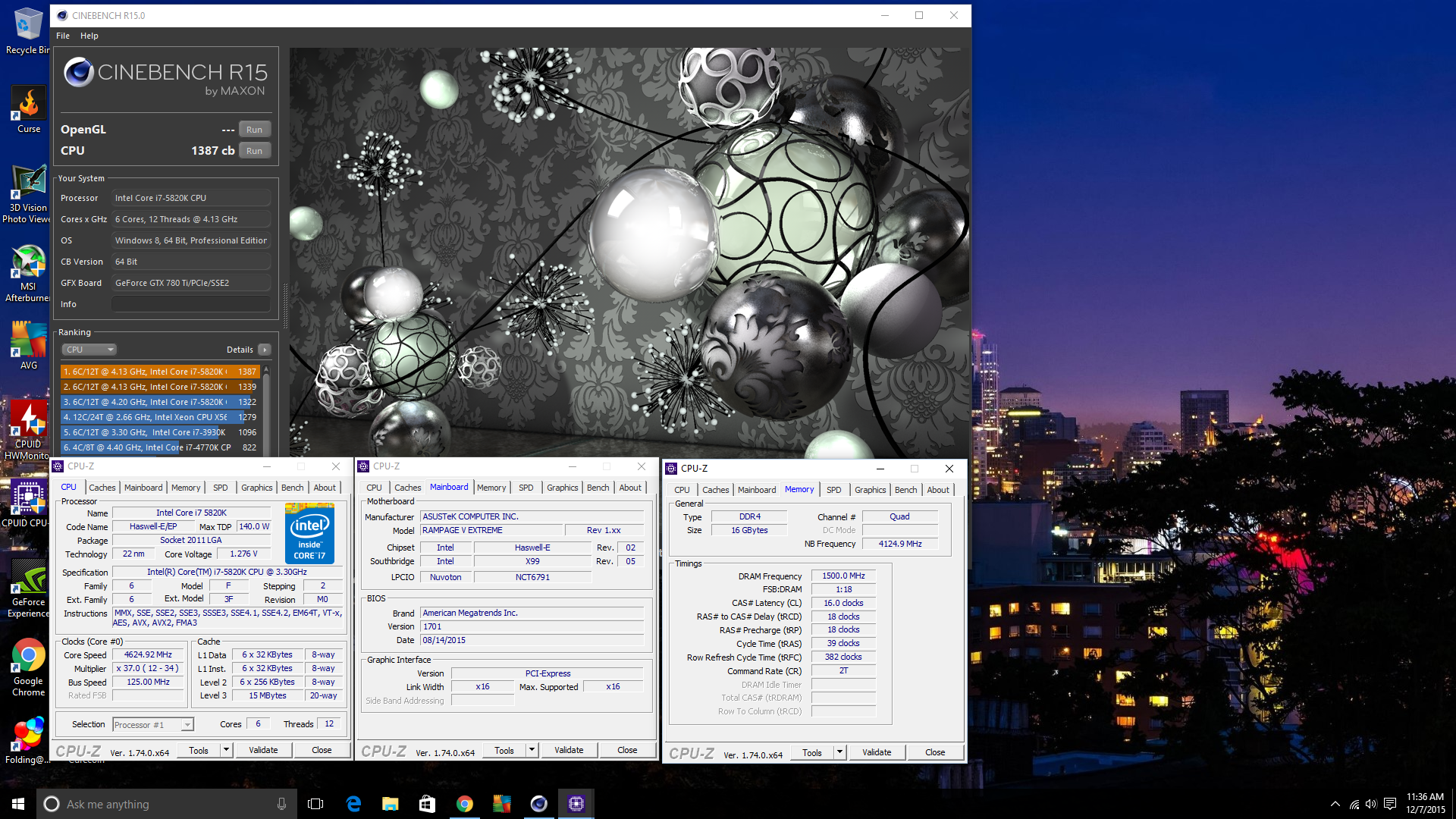Open the Recycle Bin desktop icon
The height and width of the screenshot is (819, 1456).
[27, 30]
